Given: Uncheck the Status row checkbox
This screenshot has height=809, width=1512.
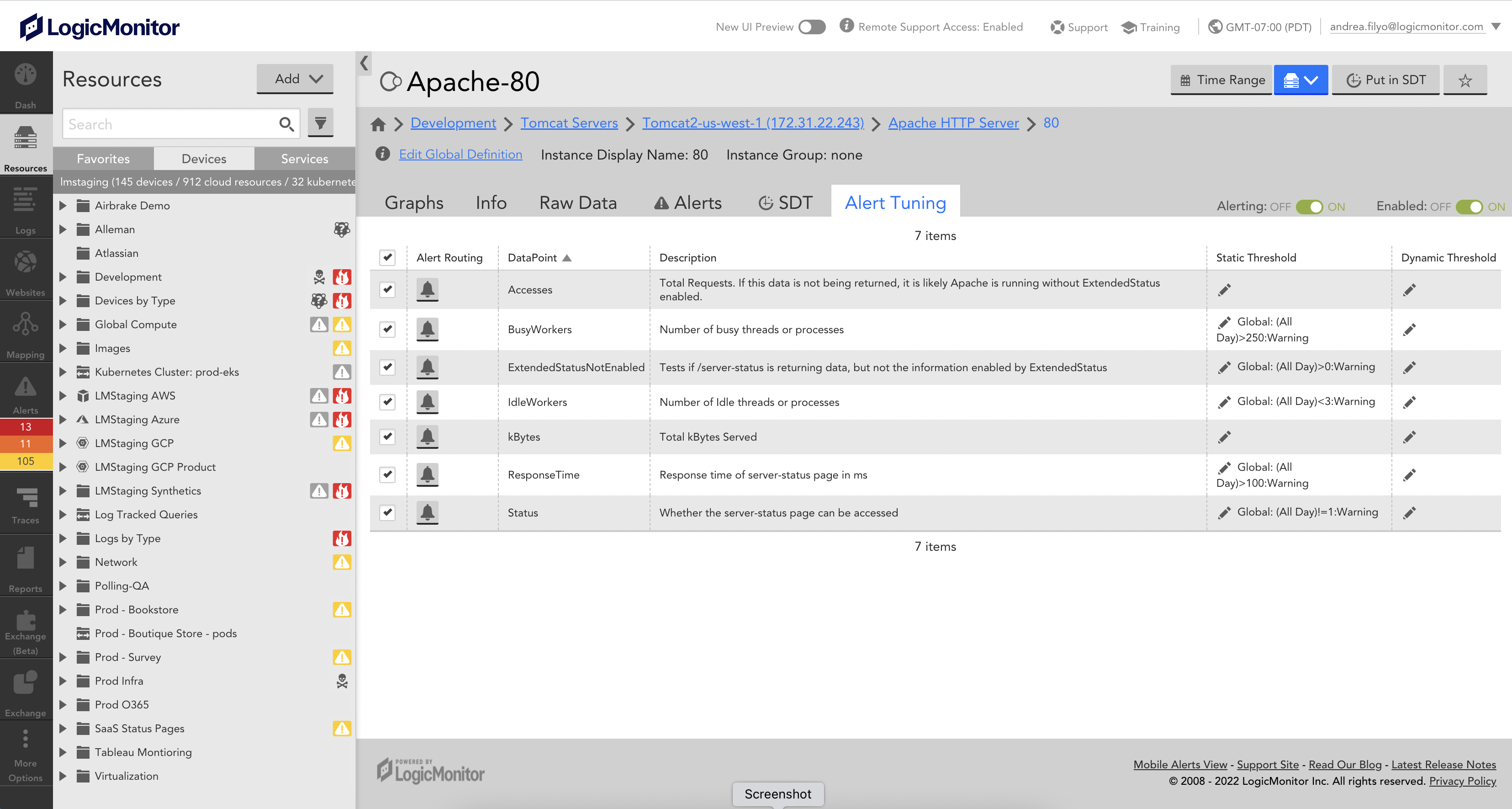Looking at the screenshot, I should coord(387,512).
